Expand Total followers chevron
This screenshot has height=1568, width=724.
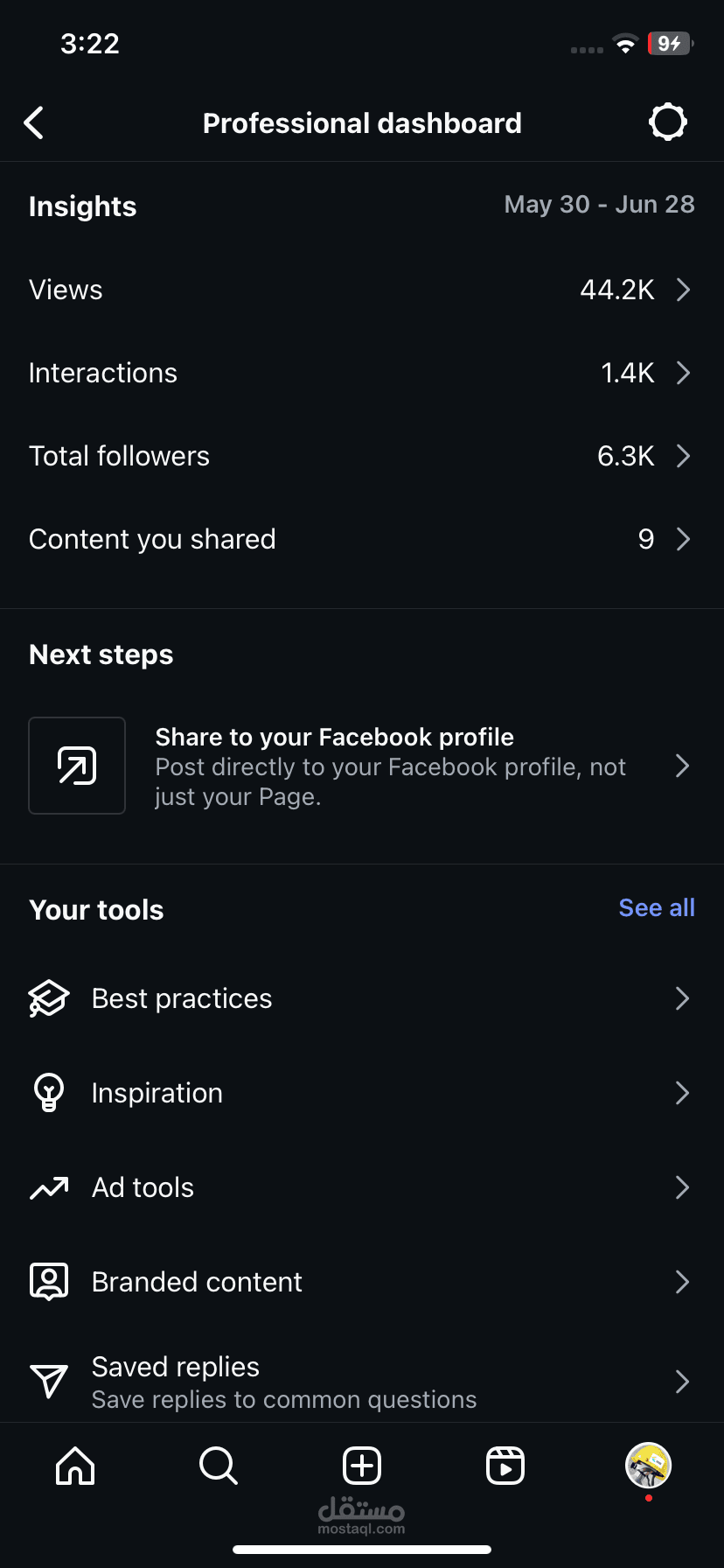[683, 456]
